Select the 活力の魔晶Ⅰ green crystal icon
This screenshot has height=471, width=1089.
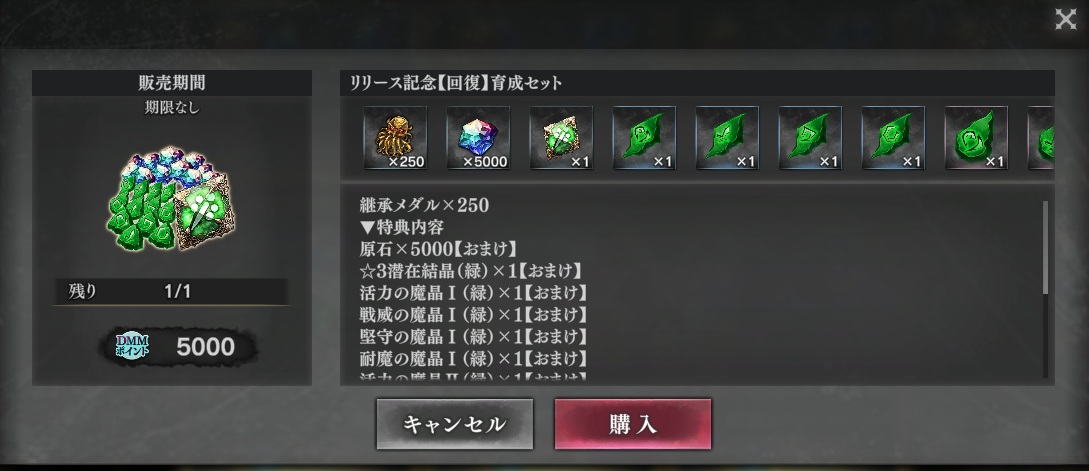(x=644, y=138)
